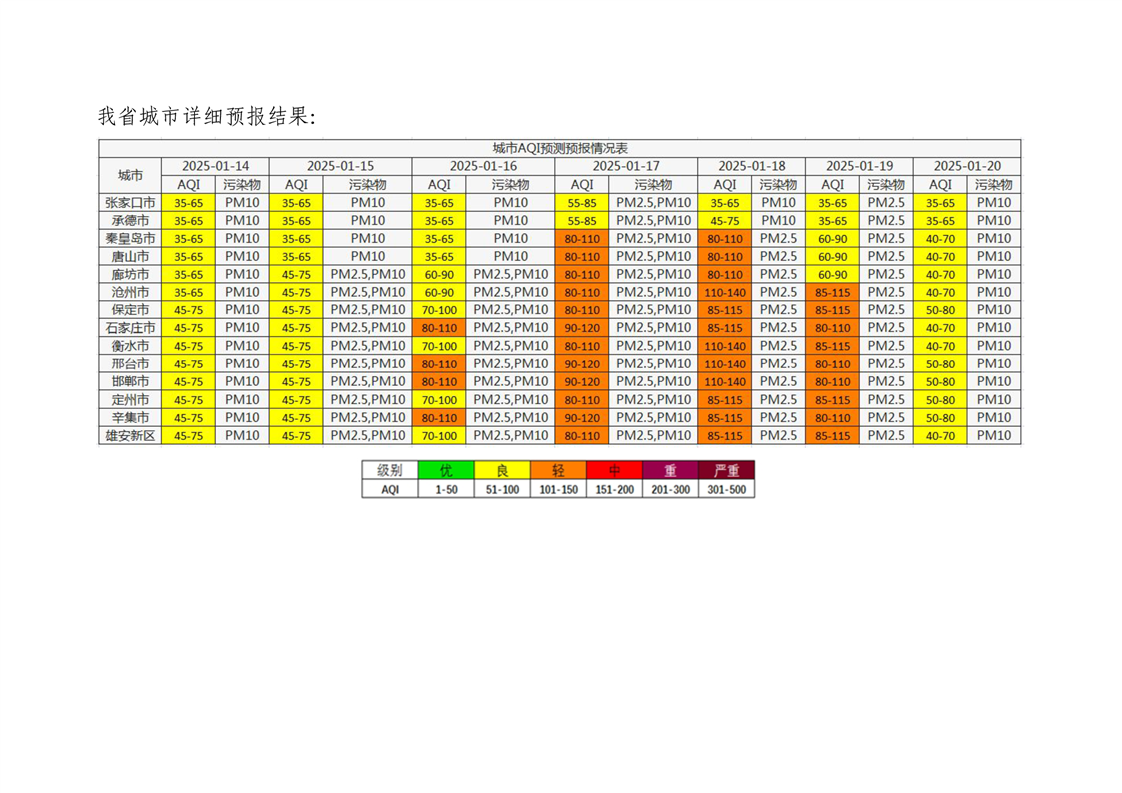Click the 级别 label cell in legend
The image size is (1122, 793).
(390, 470)
